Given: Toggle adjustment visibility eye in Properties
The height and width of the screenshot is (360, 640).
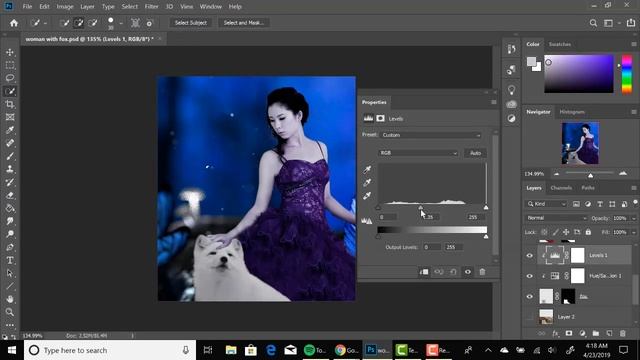Looking at the screenshot, I should (x=468, y=272).
